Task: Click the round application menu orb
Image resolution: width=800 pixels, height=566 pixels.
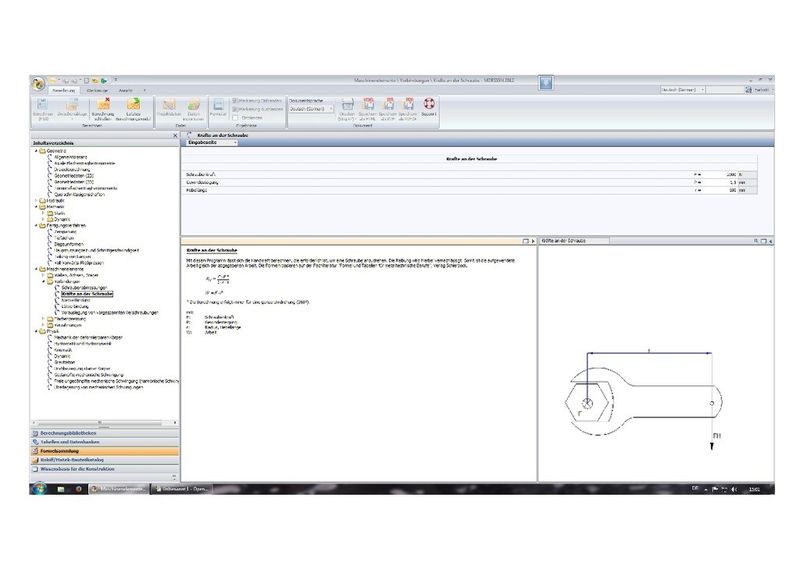Action: [38, 84]
